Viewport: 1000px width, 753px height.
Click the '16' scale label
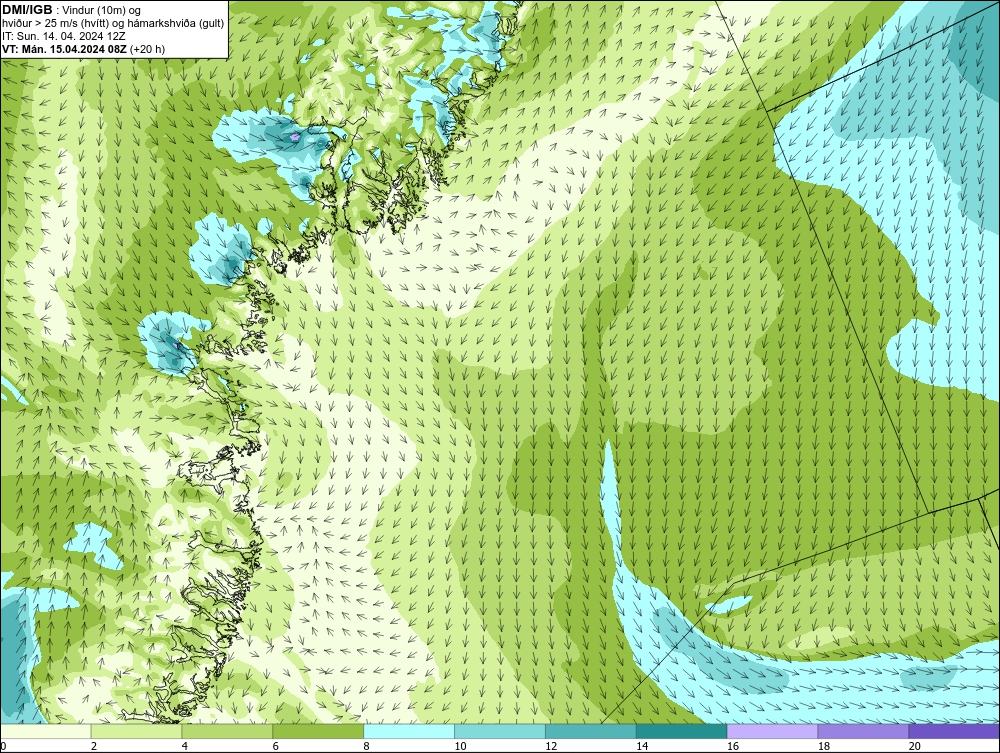coord(733,746)
